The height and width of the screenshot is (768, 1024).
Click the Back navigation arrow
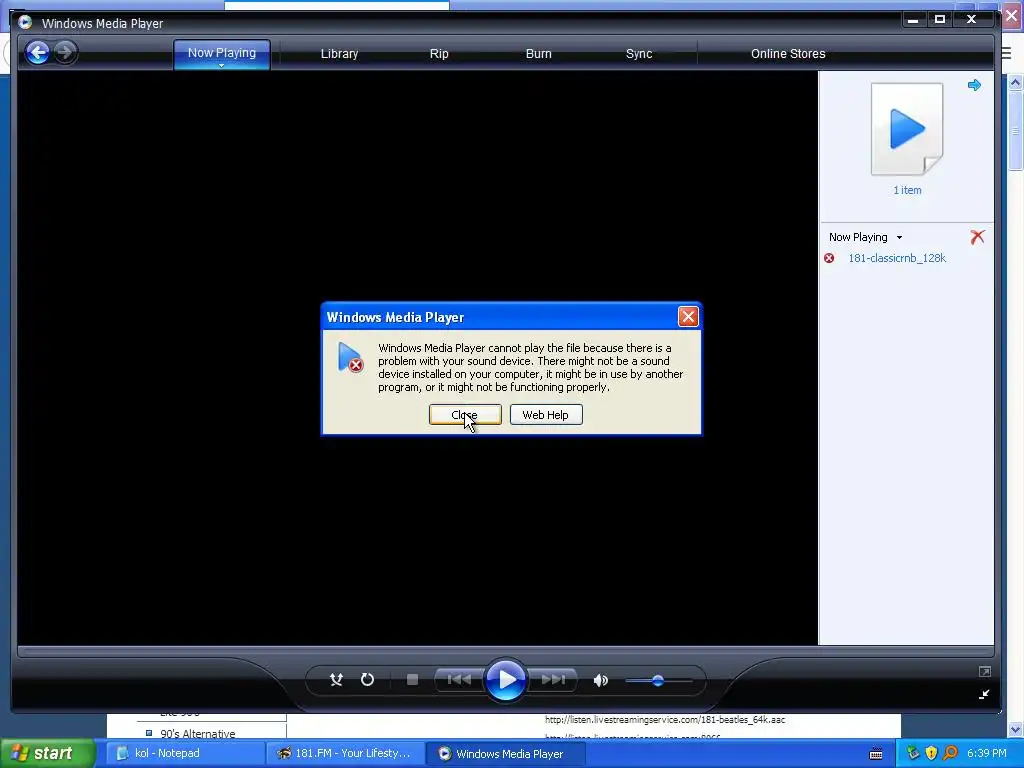(x=37, y=52)
